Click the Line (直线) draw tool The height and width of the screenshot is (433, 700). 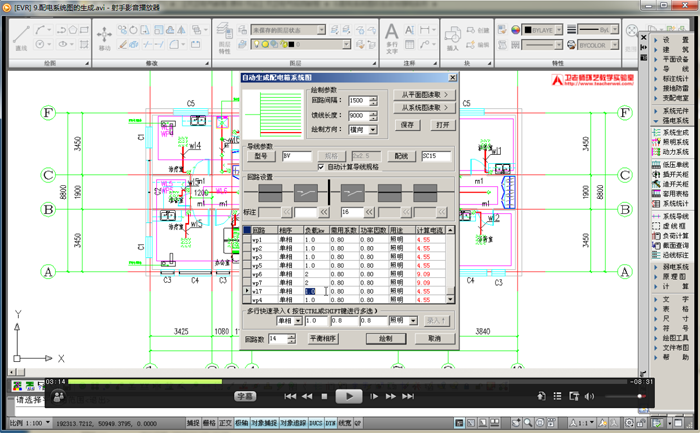pos(21,38)
